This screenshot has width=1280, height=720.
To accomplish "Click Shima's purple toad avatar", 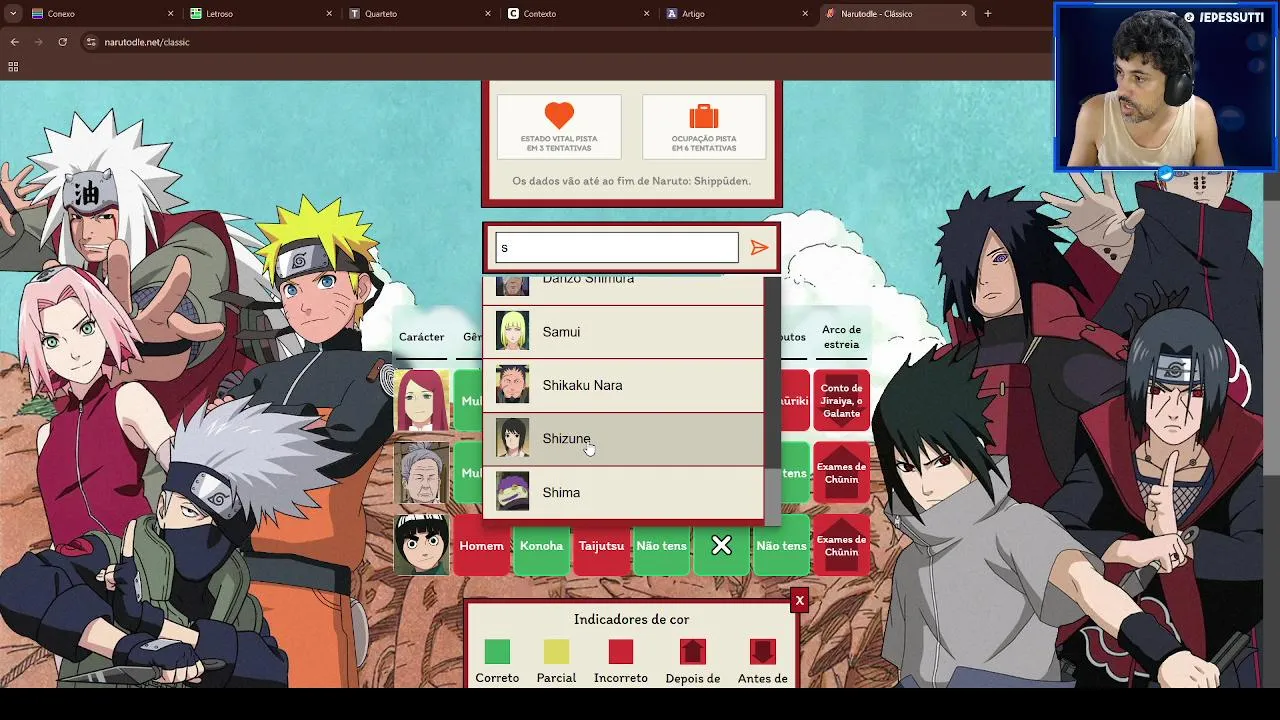I will coord(513,492).
